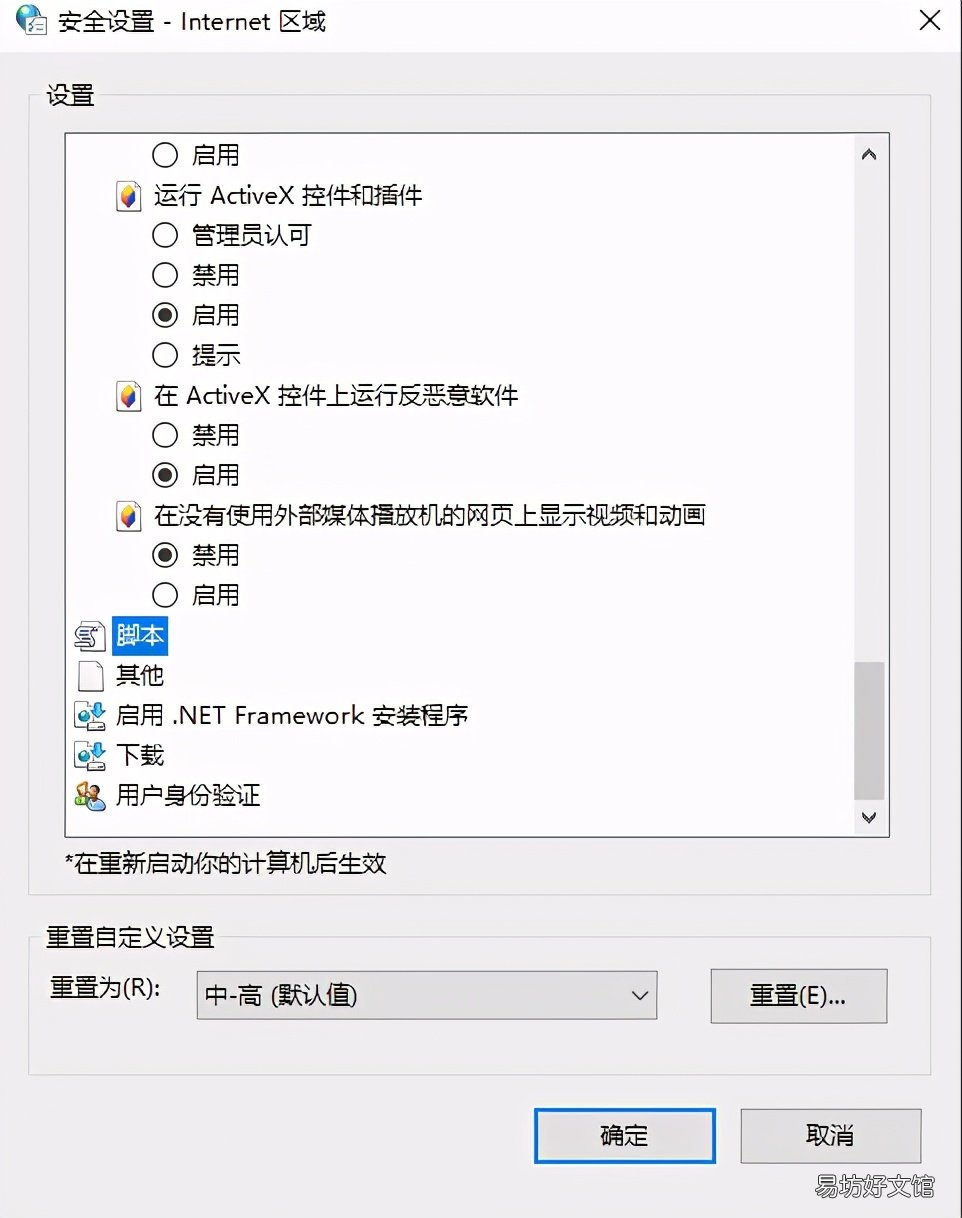Image resolution: width=962 pixels, height=1218 pixels.
Task: Select the 用户身份验证 tree item
Action: [188, 796]
